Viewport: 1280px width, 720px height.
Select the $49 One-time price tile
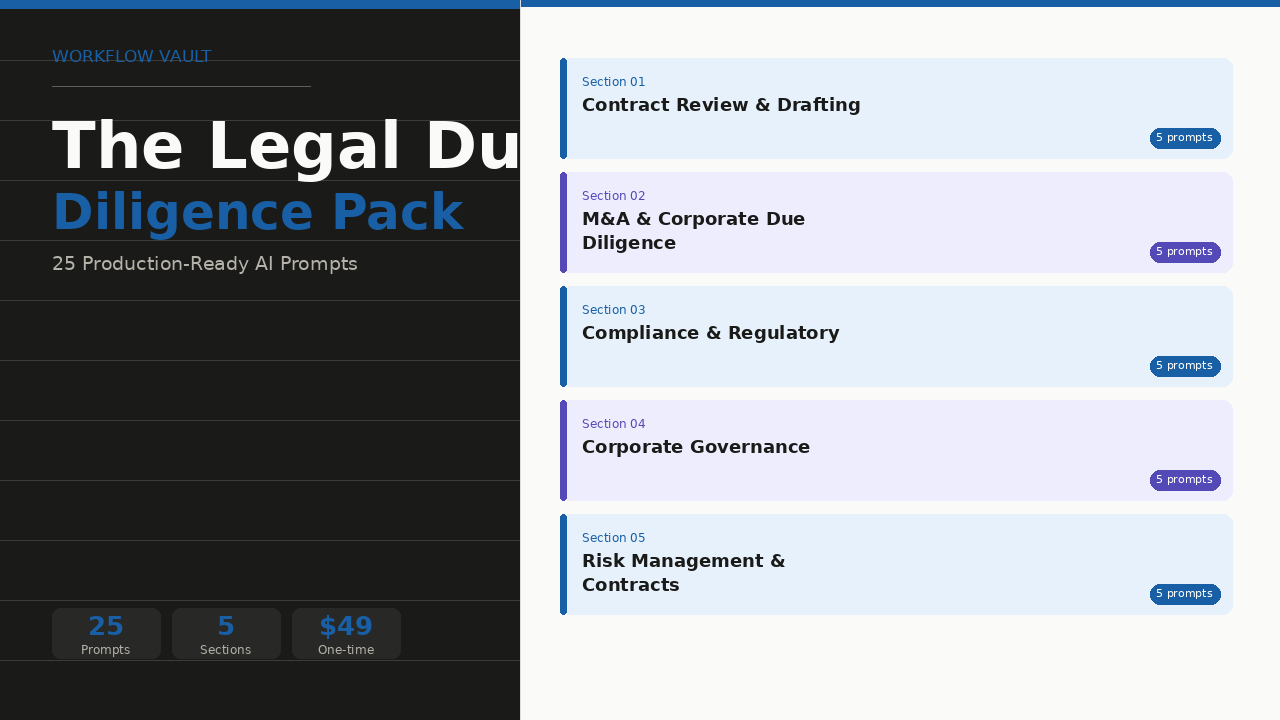pyautogui.click(x=346, y=634)
